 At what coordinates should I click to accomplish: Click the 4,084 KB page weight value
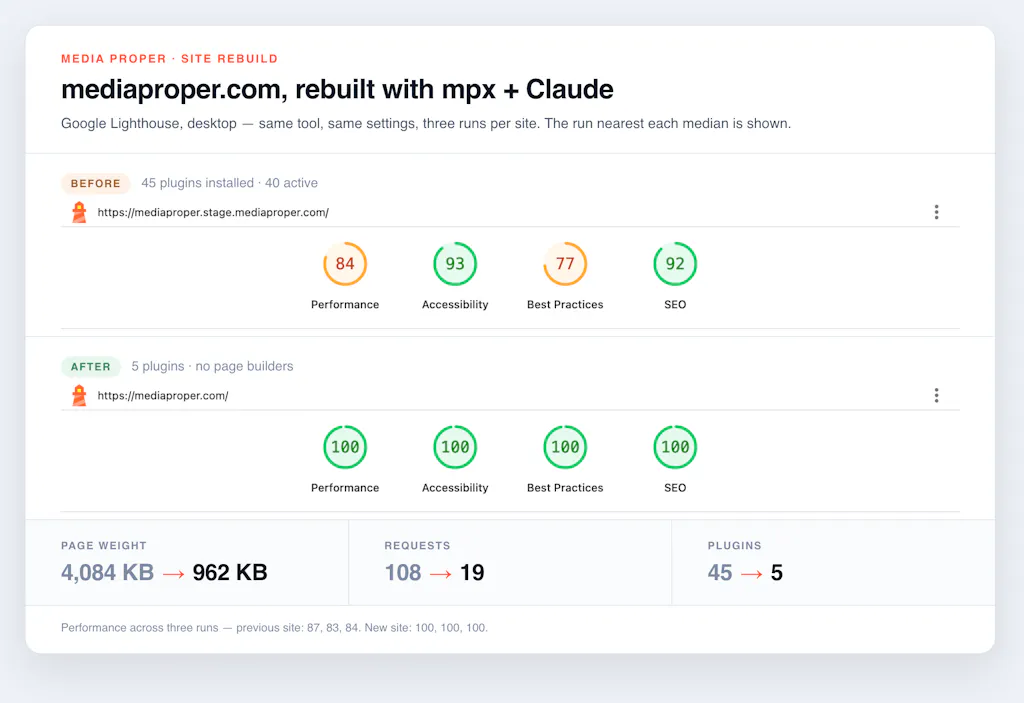[x=108, y=573]
